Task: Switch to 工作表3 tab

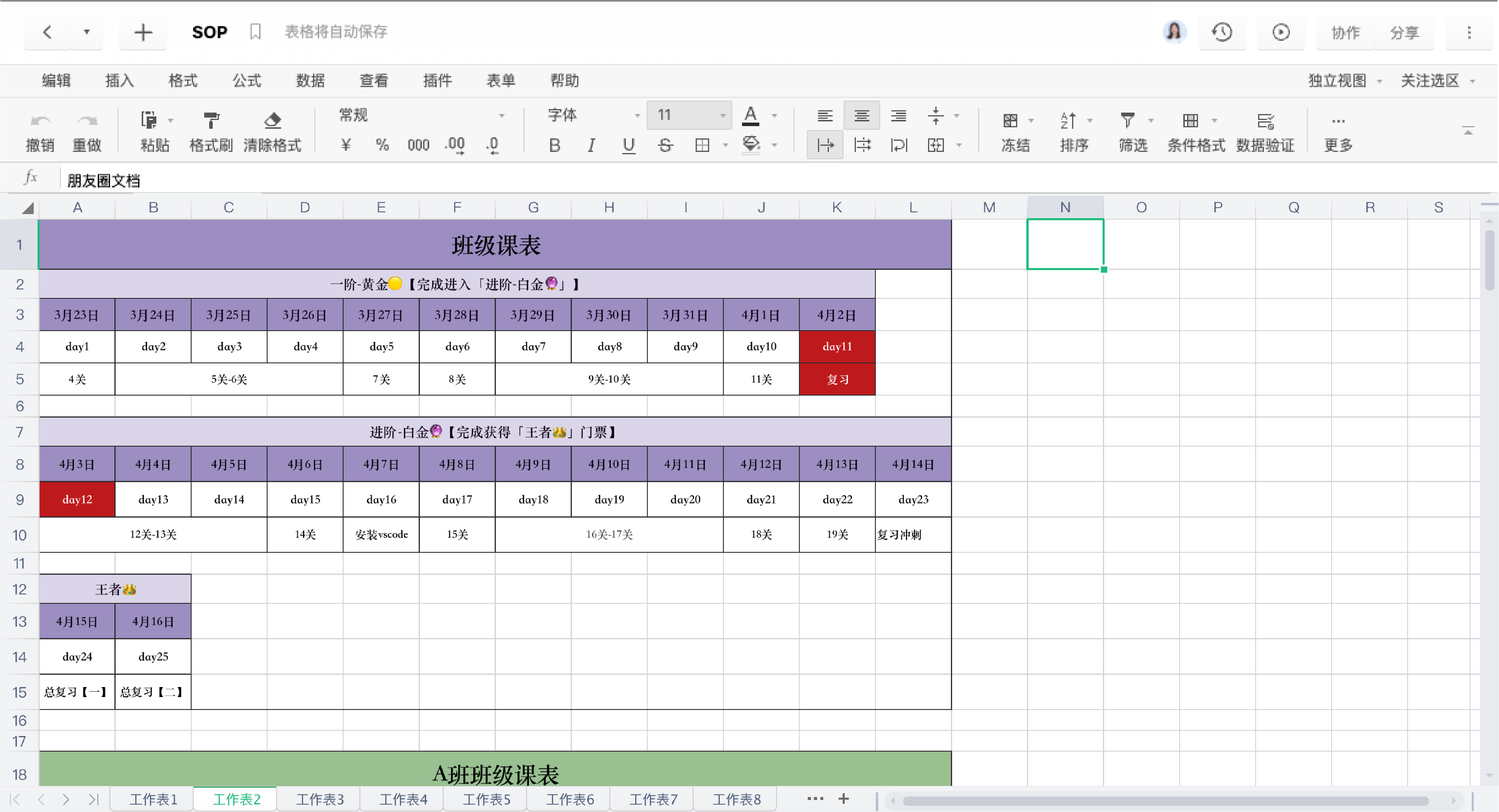Action: [320, 799]
